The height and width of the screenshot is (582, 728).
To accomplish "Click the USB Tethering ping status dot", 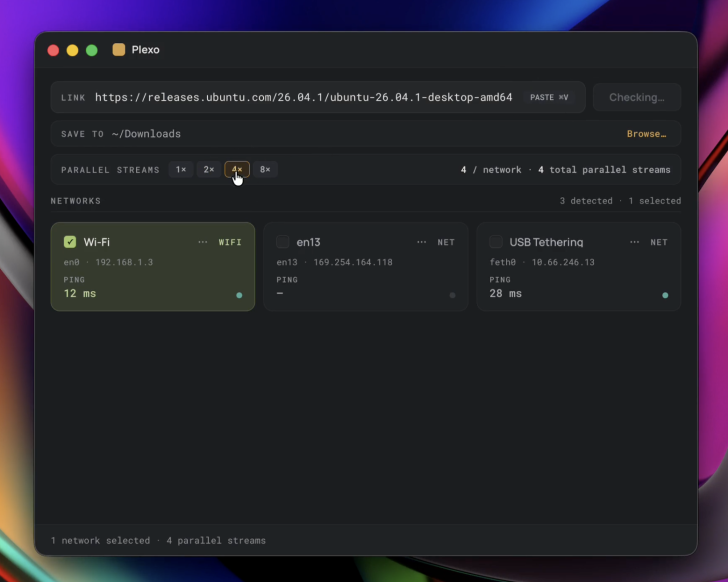I will pos(665,295).
